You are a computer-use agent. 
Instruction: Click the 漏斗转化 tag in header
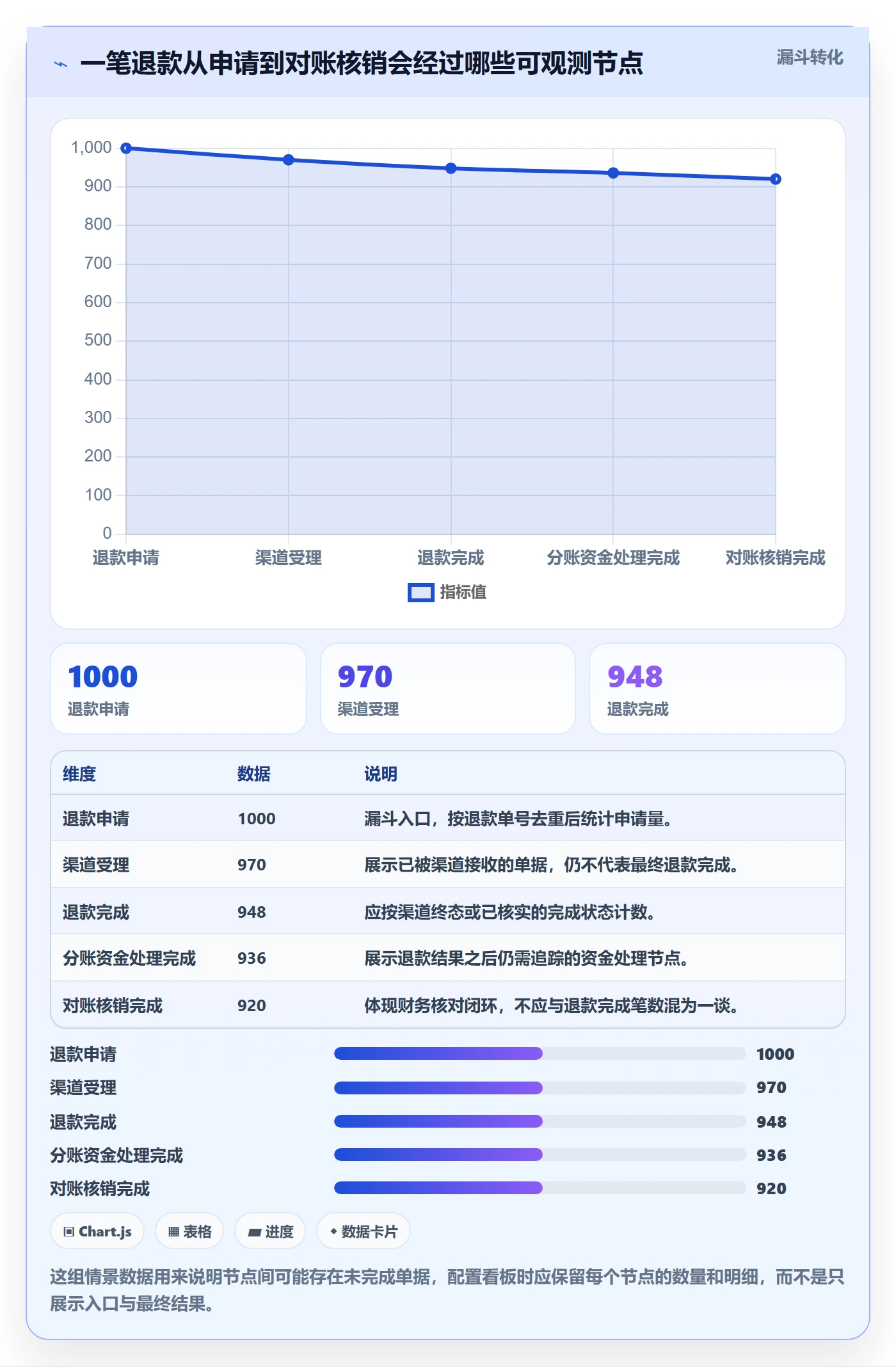pyautogui.click(x=810, y=58)
